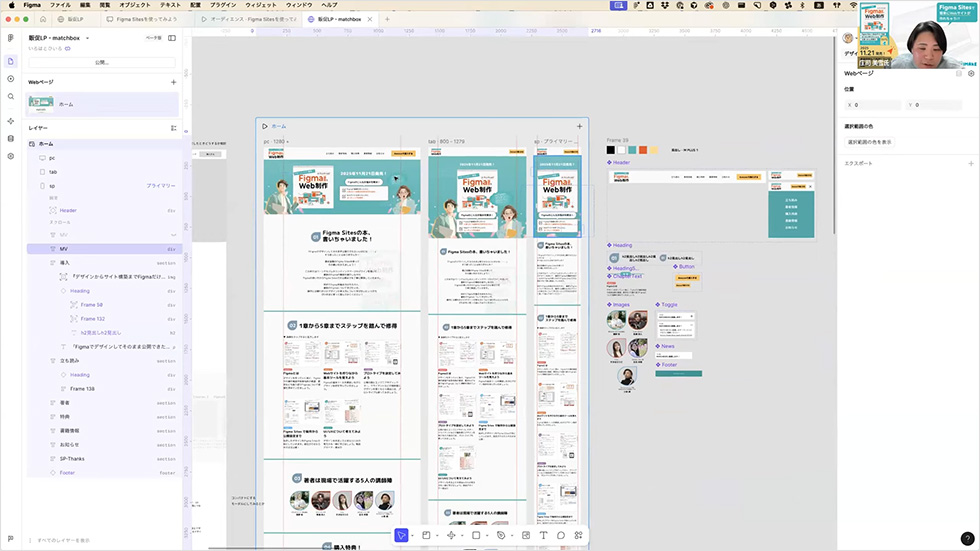Image resolution: width=980 pixels, height=551 pixels.
Task: Open the settings icon in left rail
Action: [x=11, y=156]
